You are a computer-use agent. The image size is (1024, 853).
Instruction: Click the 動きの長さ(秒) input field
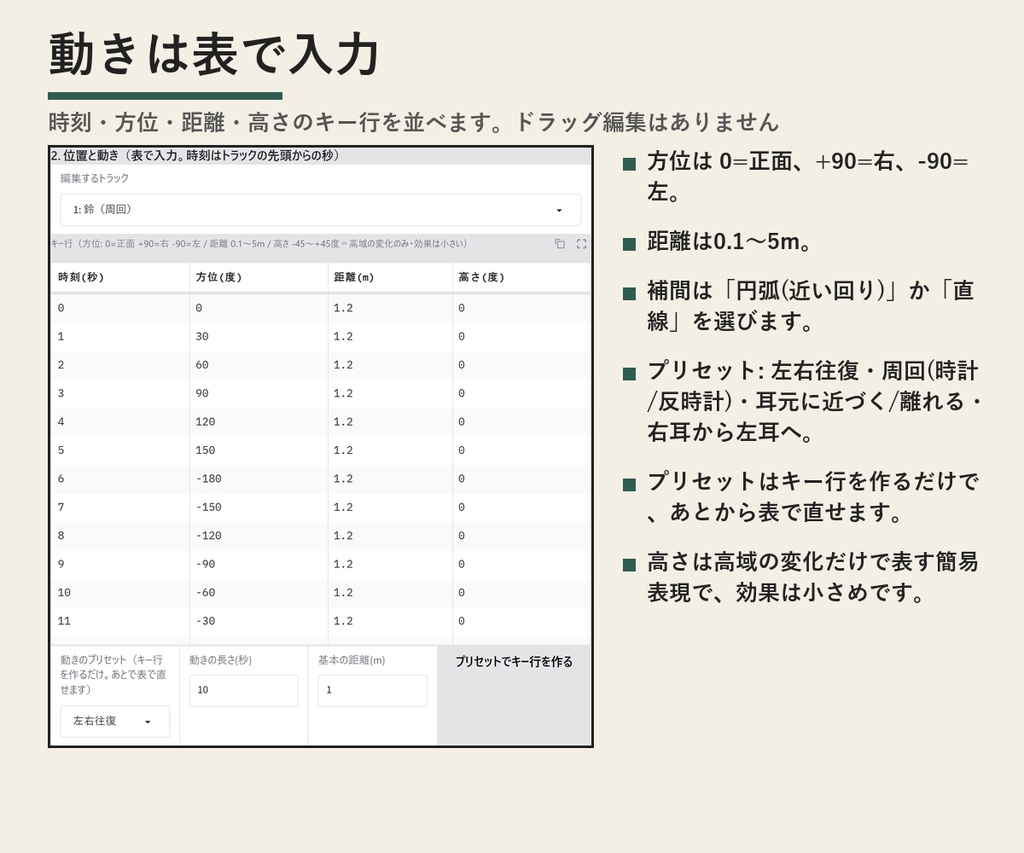tap(244, 690)
